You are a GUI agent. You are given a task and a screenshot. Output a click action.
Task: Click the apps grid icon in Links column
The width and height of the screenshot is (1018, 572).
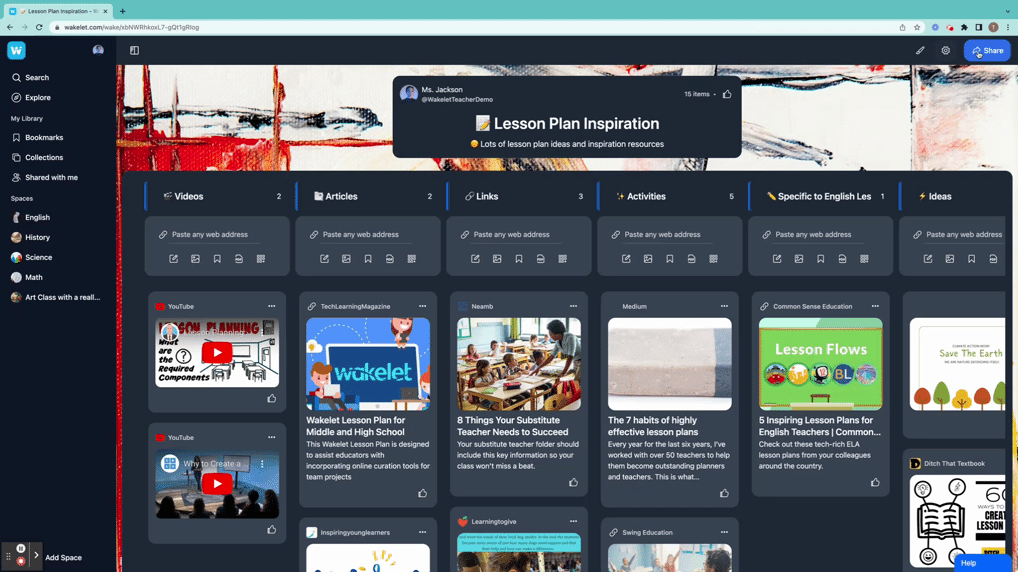pos(562,258)
